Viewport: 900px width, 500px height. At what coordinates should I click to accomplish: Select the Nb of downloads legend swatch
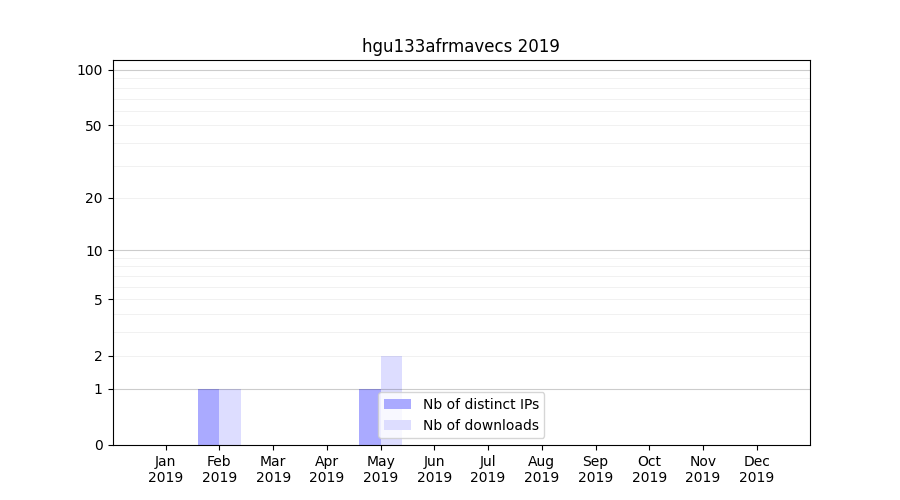tap(397, 425)
